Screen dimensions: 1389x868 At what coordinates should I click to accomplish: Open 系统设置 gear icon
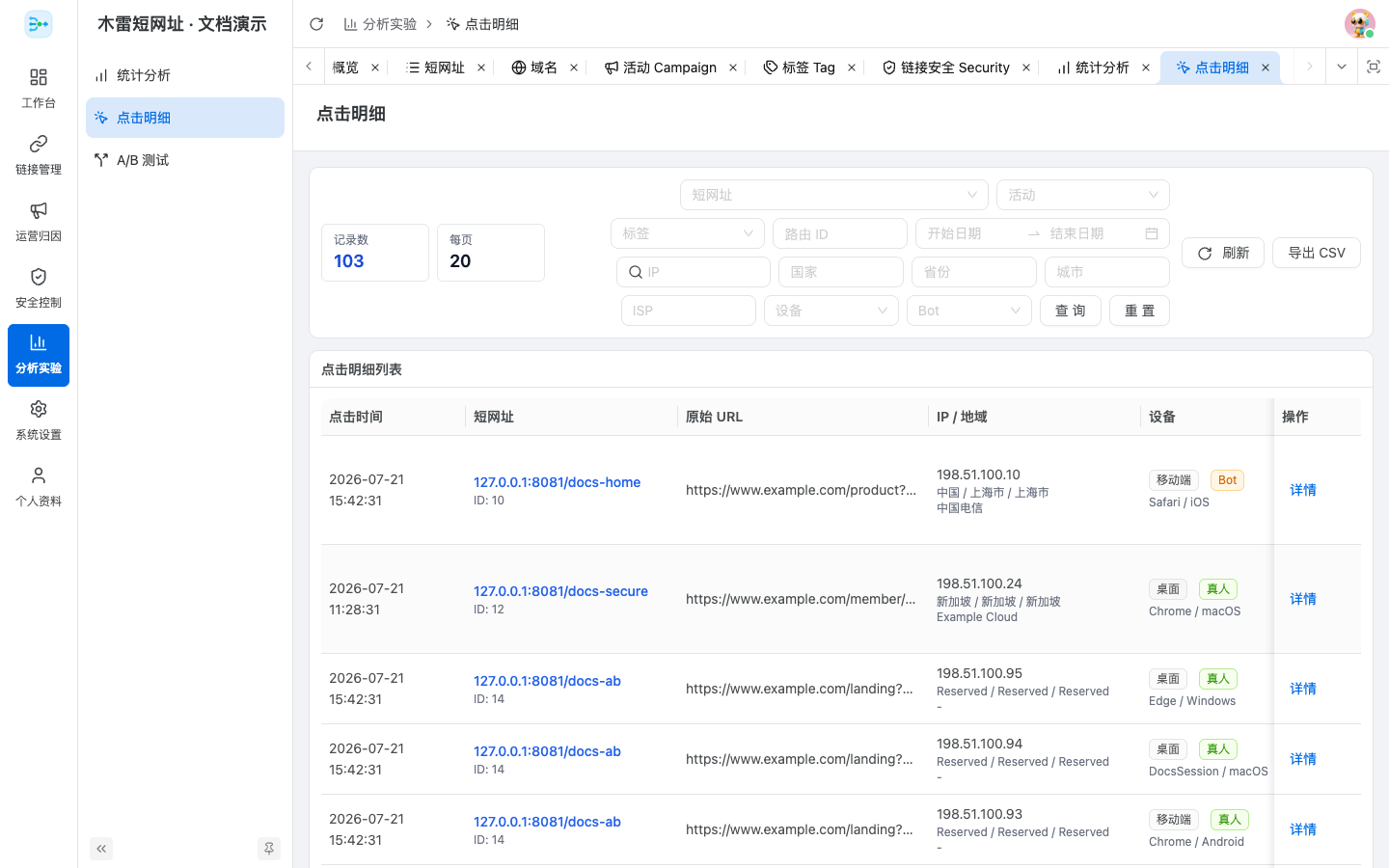39,420
